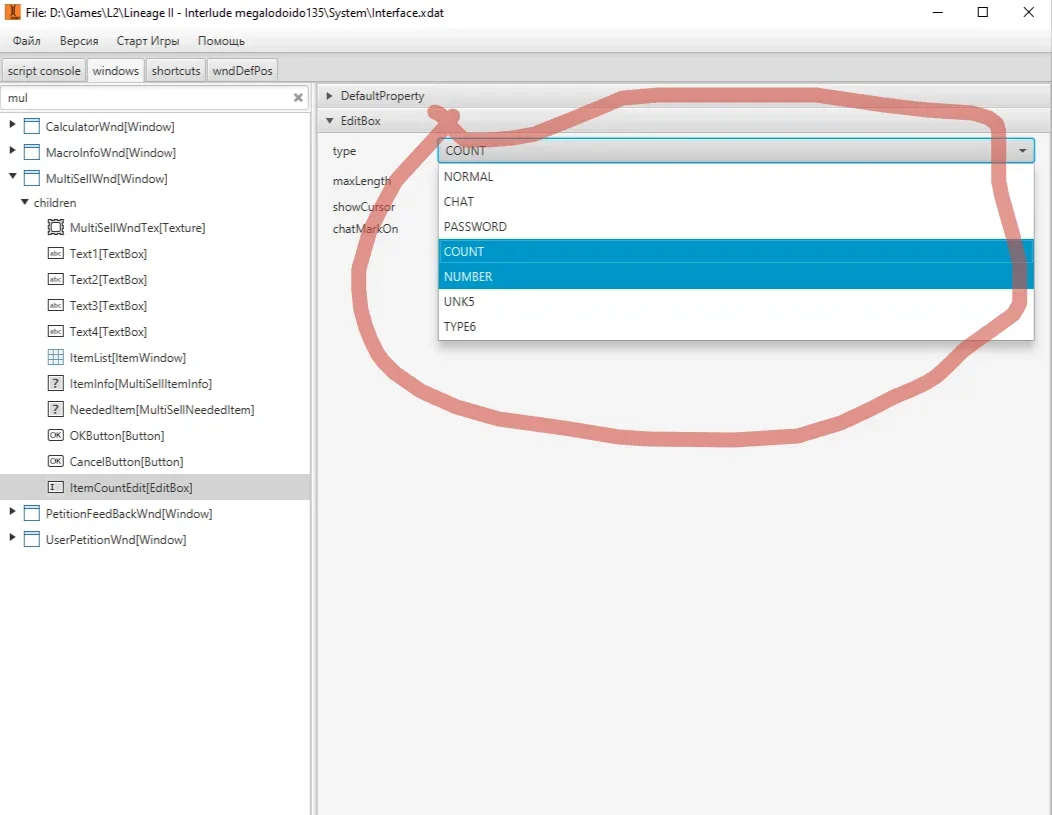Open the Старт Игры menu
Viewport: 1052px width, 815px height.
coord(148,41)
